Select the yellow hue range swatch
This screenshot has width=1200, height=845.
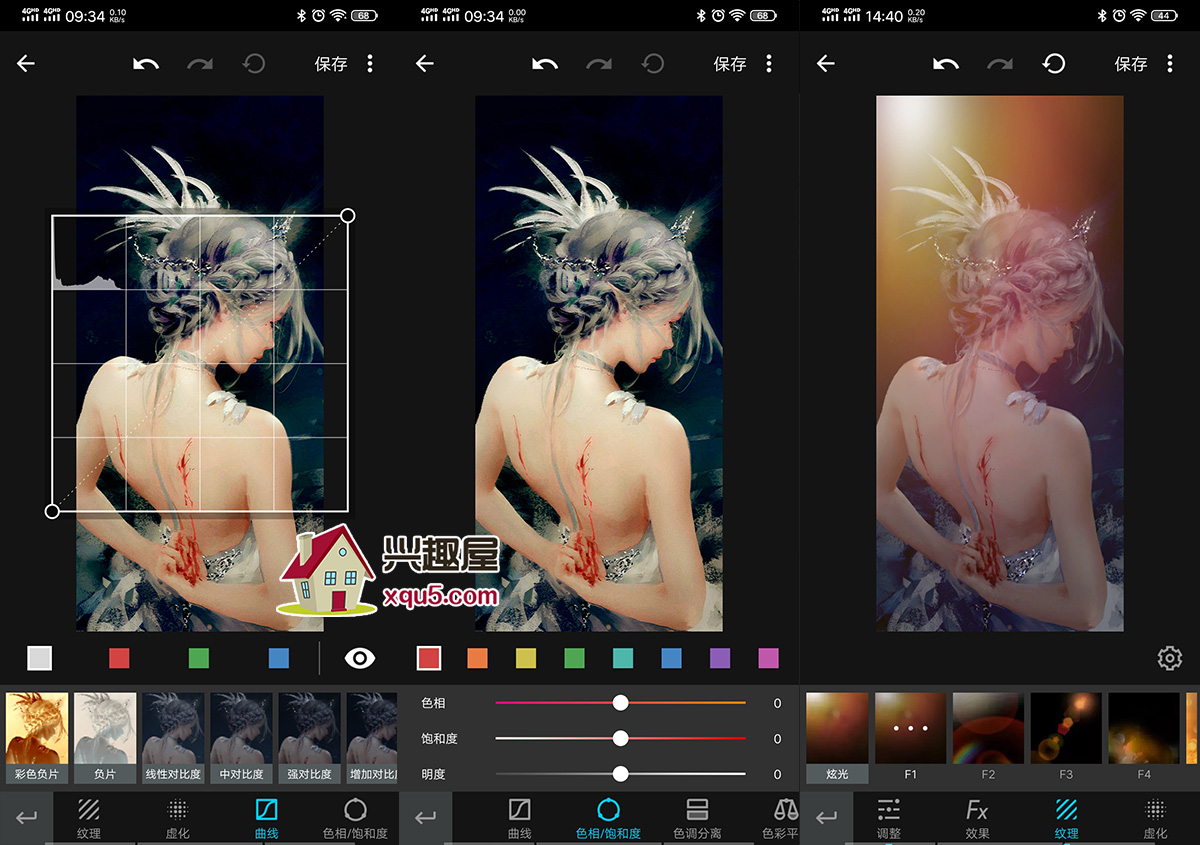pyautogui.click(x=526, y=657)
